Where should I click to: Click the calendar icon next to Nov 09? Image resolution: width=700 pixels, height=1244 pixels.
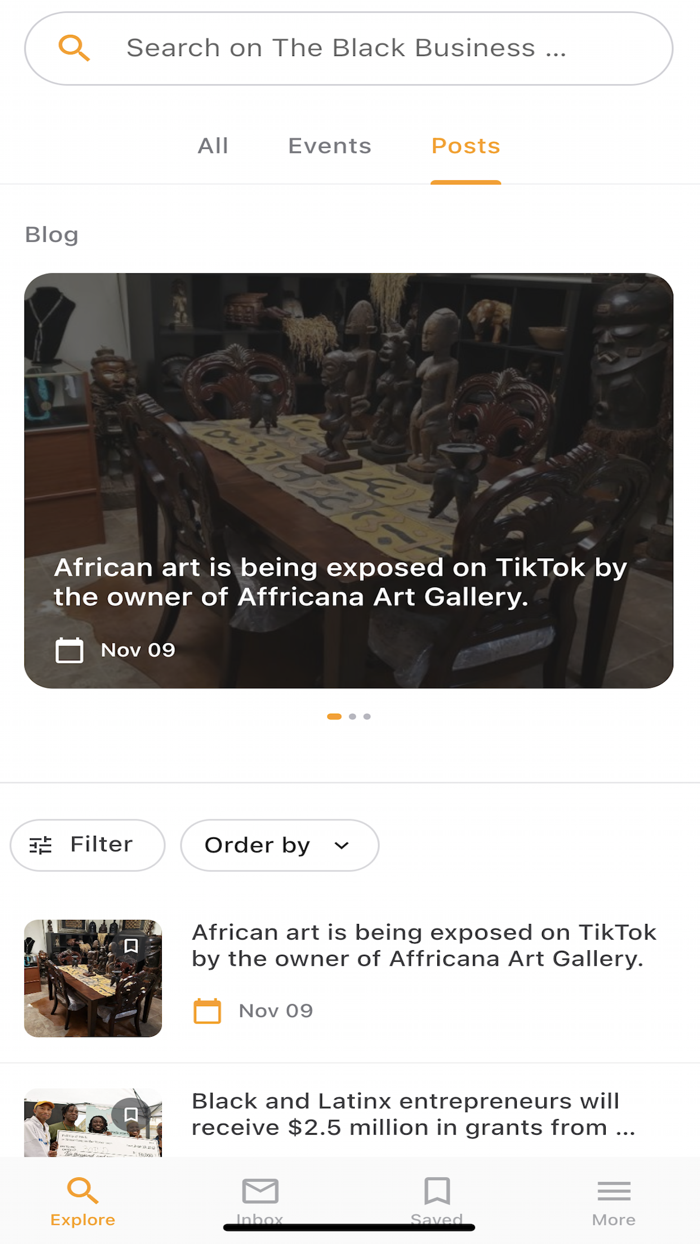click(207, 1011)
